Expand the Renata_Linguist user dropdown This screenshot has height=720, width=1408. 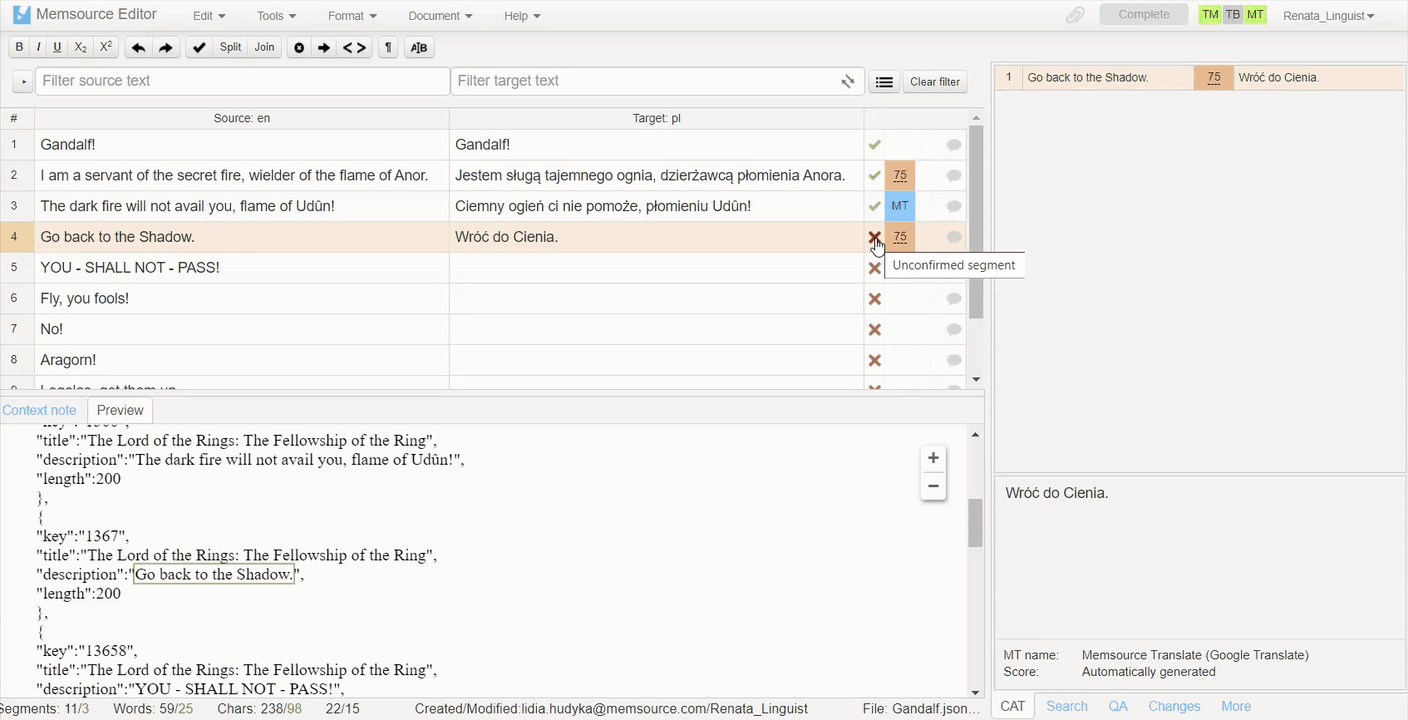1328,16
